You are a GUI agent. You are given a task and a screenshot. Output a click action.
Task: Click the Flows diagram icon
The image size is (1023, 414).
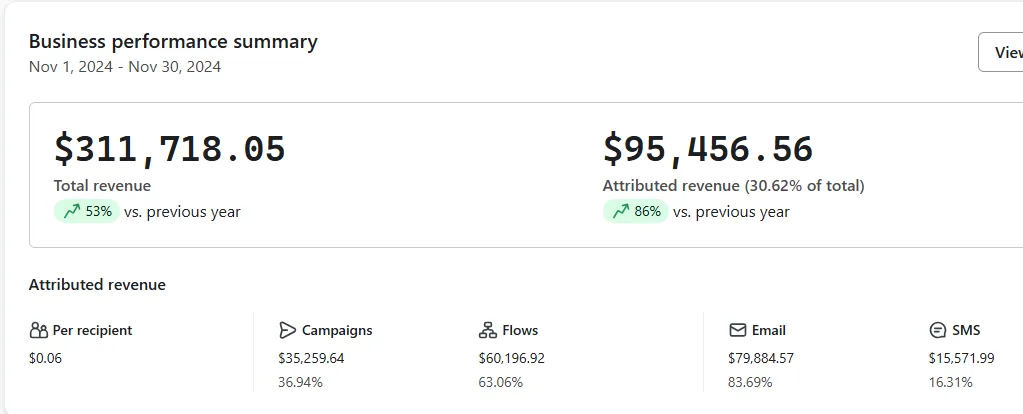pos(488,330)
